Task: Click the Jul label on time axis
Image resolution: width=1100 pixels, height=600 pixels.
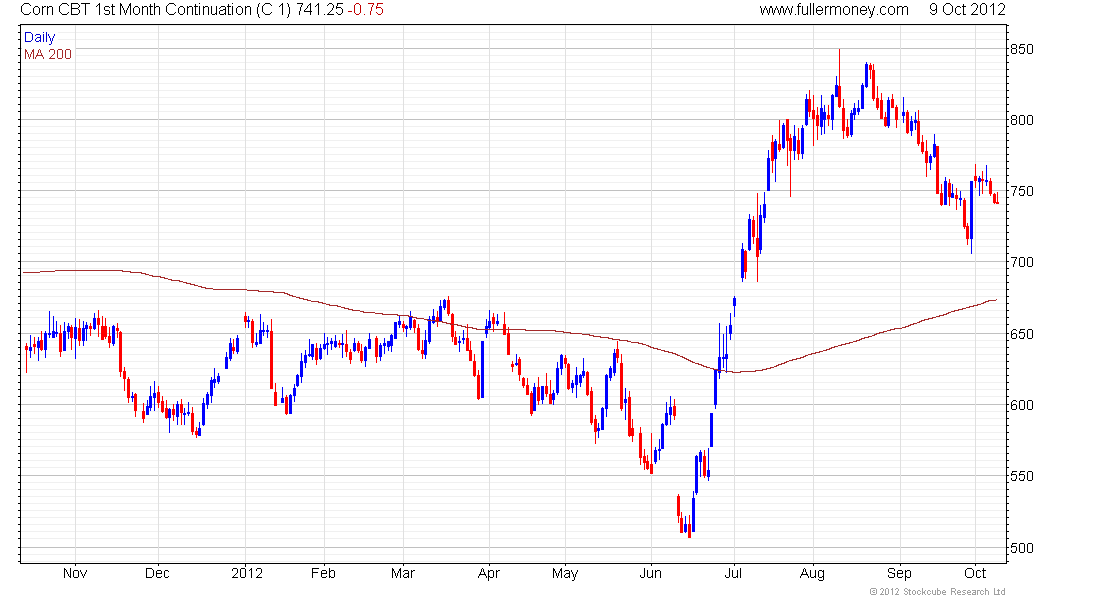Action: coord(733,573)
